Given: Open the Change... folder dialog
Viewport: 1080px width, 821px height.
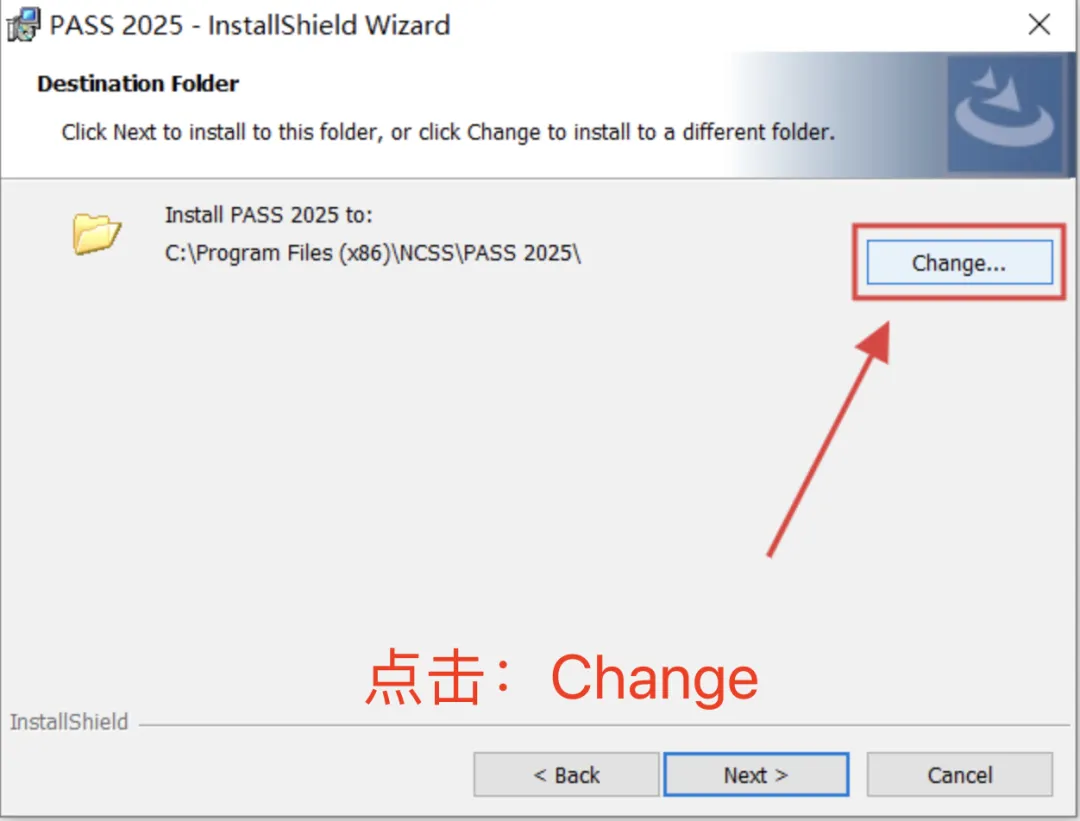Looking at the screenshot, I should point(959,262).
